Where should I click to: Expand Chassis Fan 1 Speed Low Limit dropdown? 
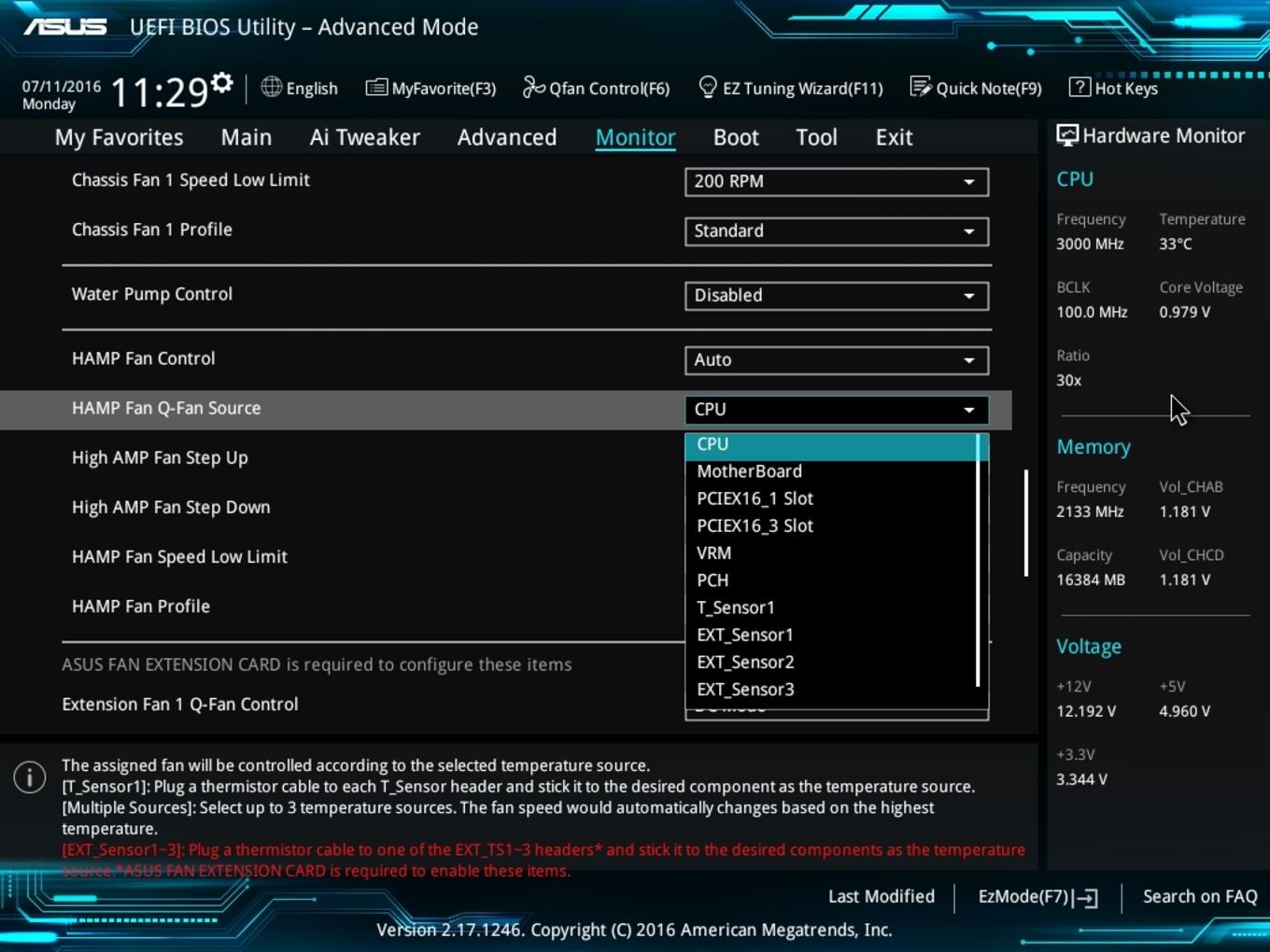pyautogui.click(x=837, y=182)
